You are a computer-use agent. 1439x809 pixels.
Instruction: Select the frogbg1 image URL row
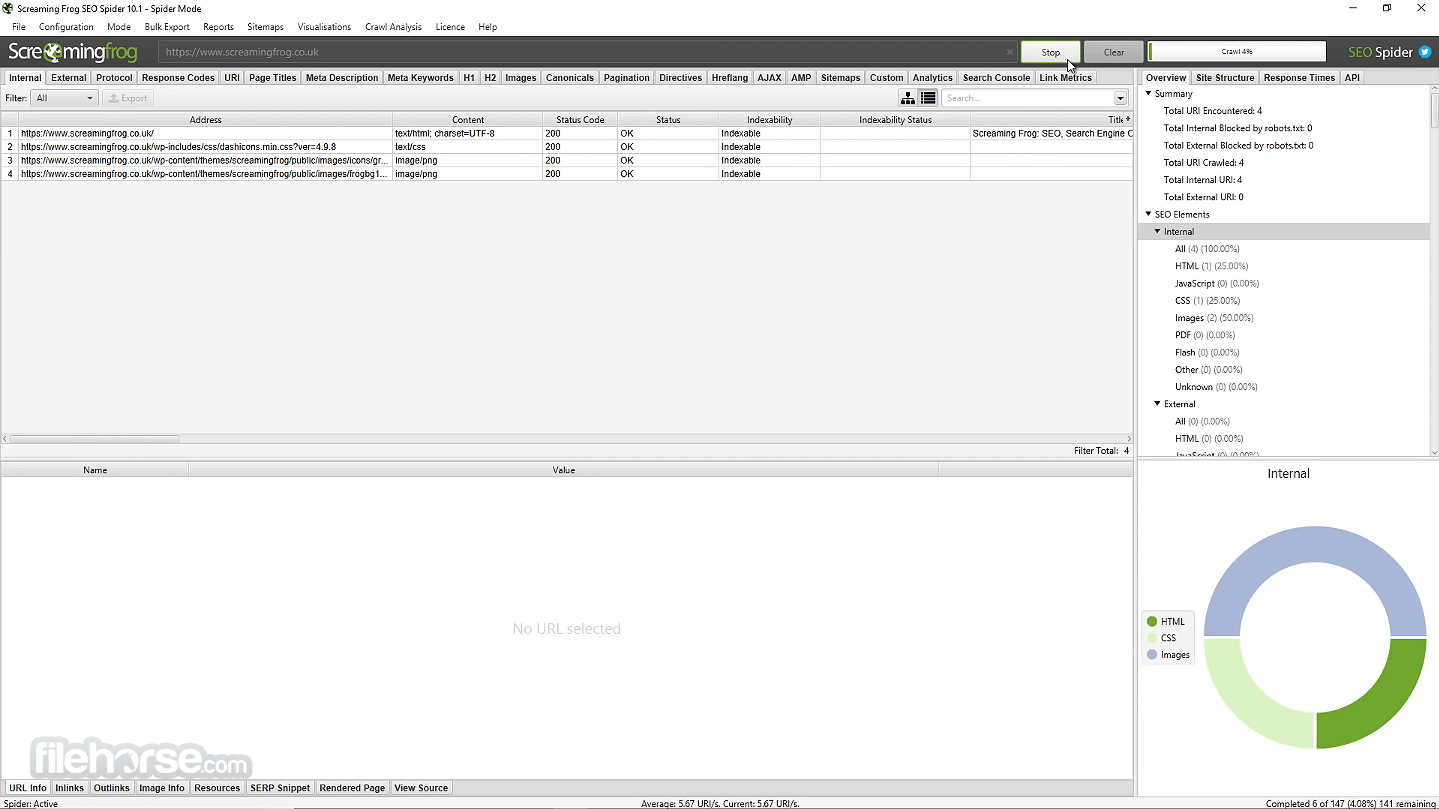click(x=566, y=174)
